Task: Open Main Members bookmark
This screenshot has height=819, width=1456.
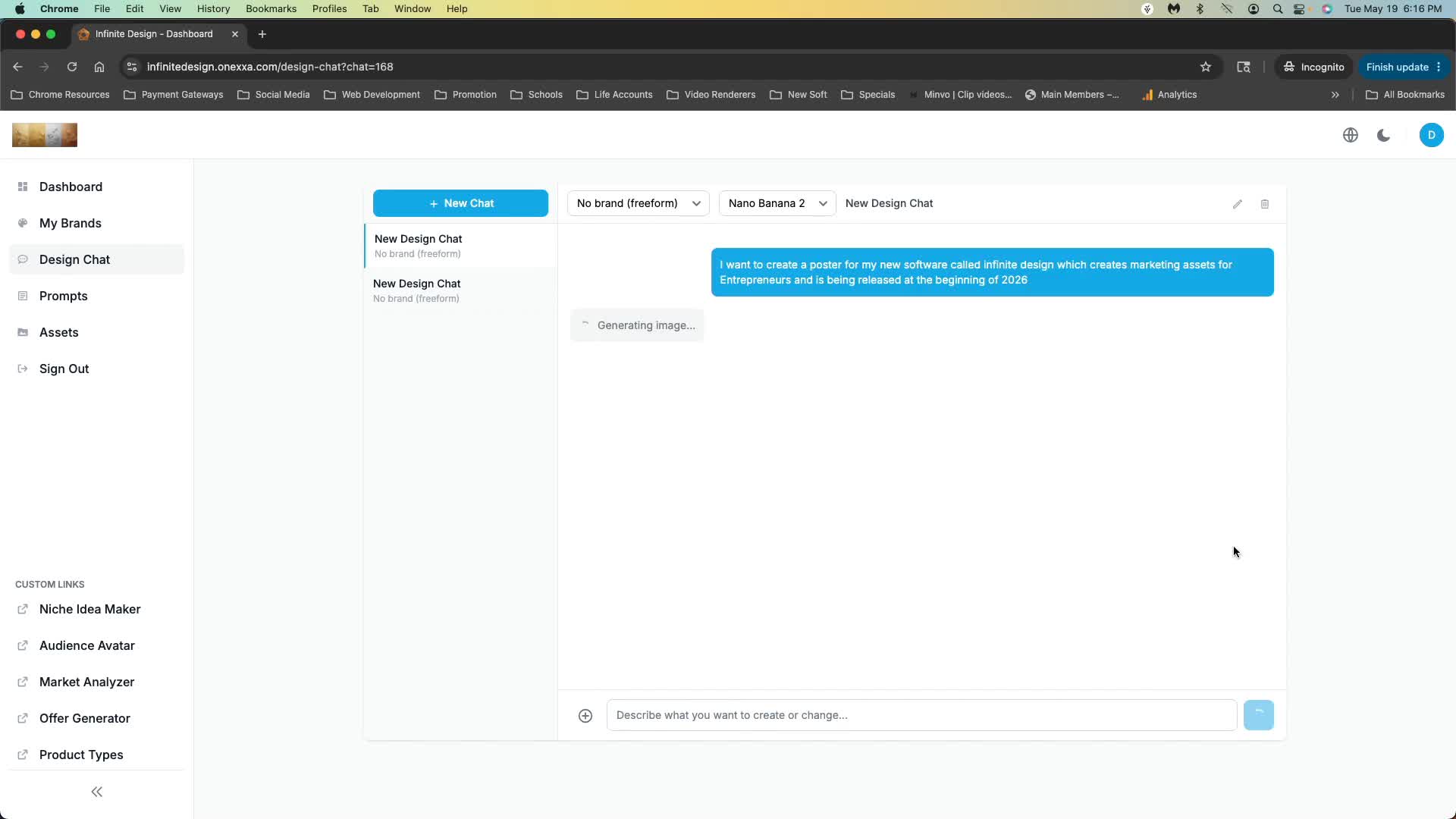Action: 1072,95
